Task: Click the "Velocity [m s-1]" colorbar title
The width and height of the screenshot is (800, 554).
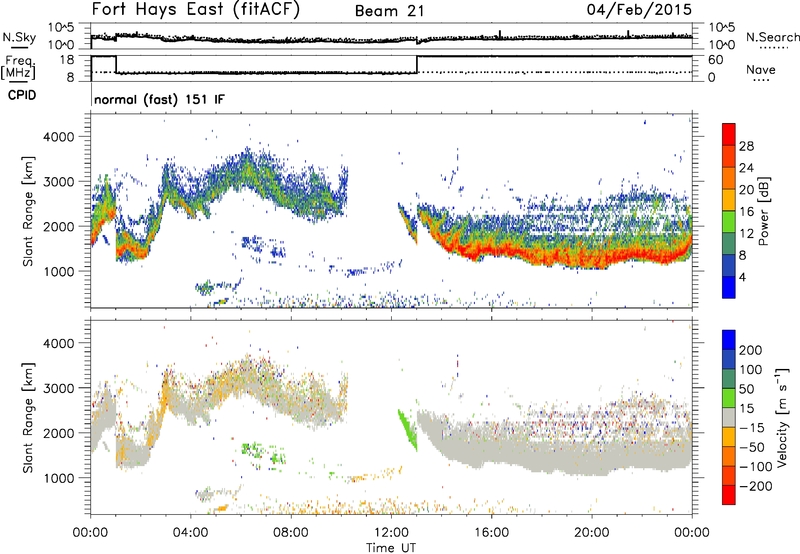Action: 782,417
